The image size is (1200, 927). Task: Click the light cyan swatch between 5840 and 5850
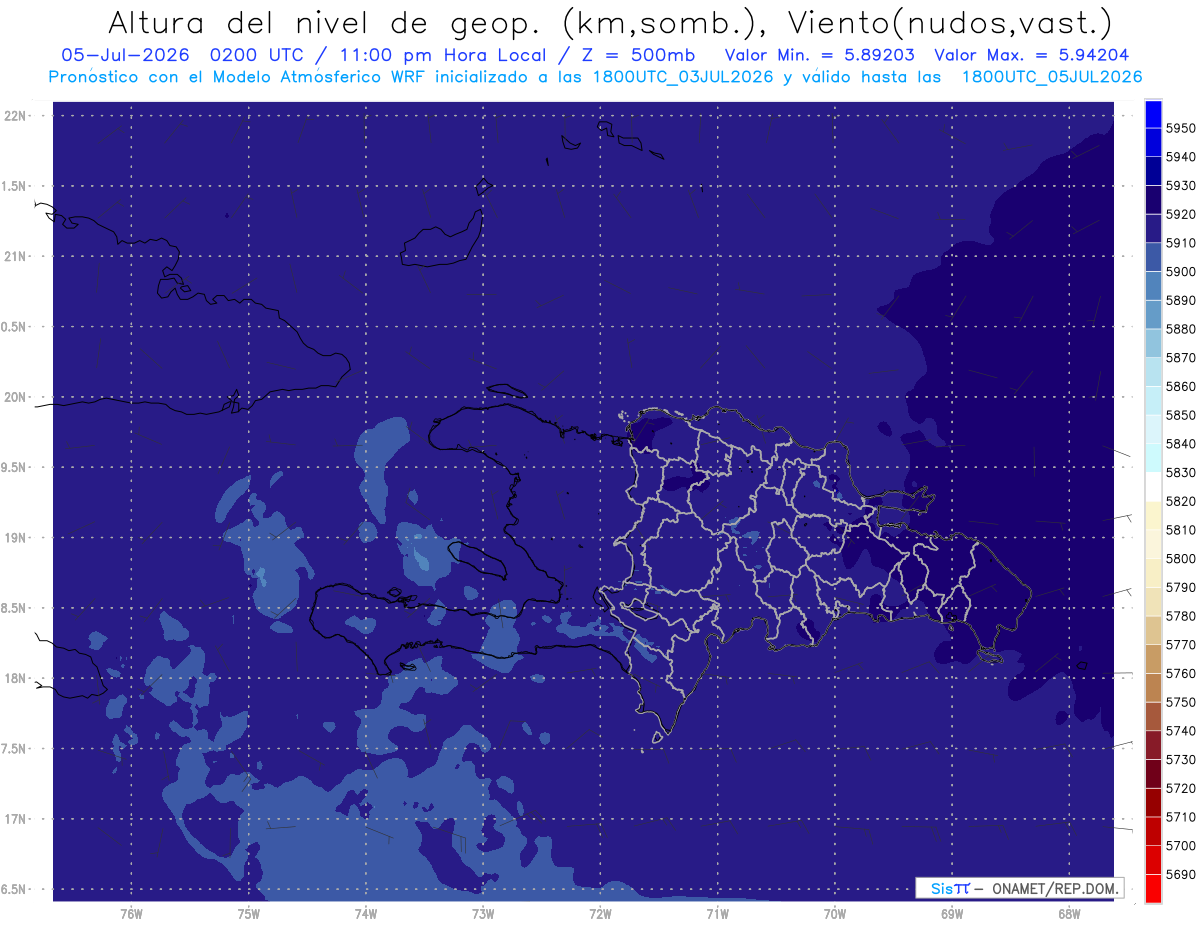tap(1153, 429)
